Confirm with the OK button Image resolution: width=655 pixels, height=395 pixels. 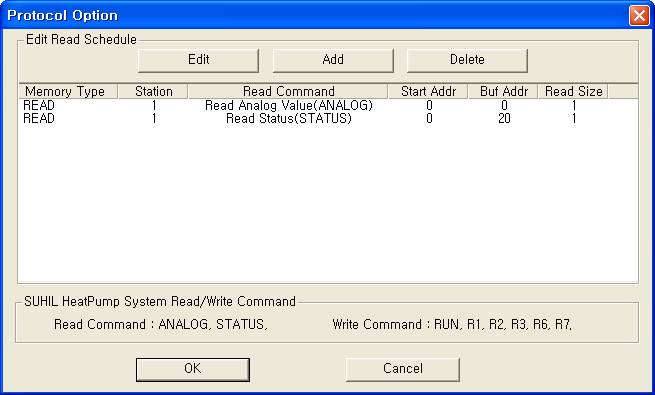pos(193,369)
